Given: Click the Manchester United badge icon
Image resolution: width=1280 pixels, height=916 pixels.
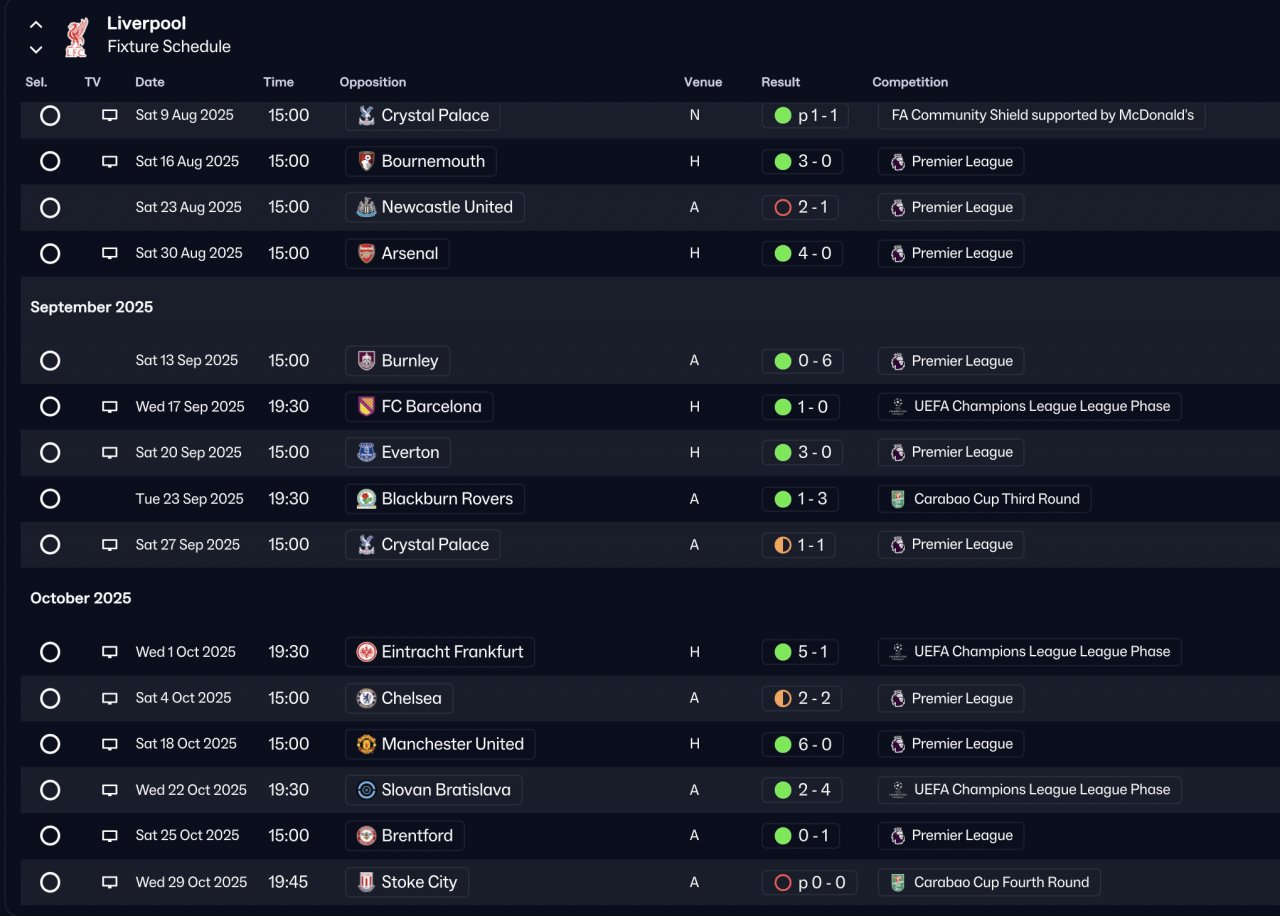Looking at the screenshot, I should (x=367, y=744).
